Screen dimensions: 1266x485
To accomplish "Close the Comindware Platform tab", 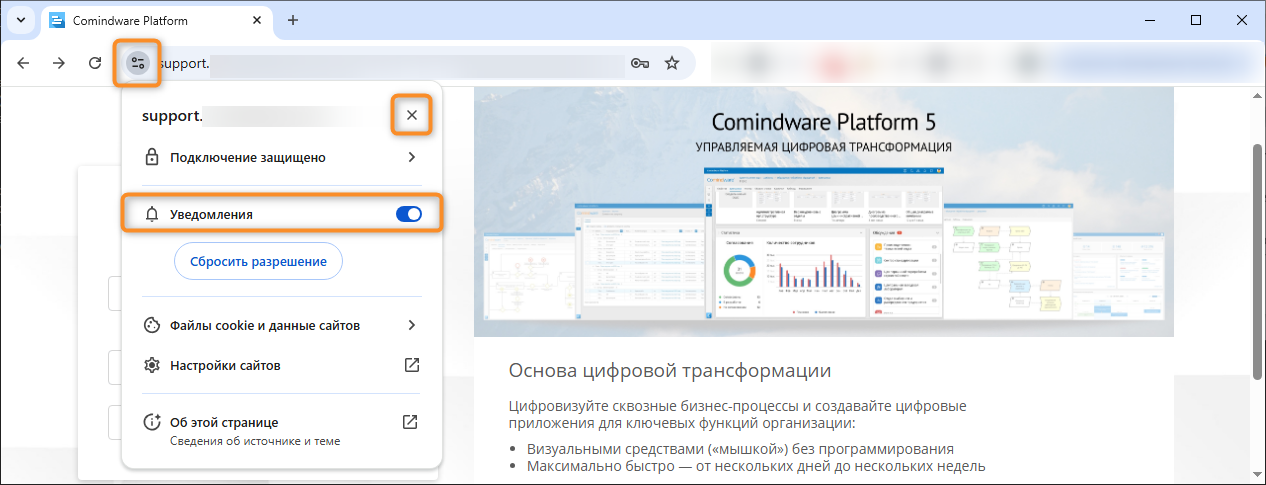I will coord(256,20).
